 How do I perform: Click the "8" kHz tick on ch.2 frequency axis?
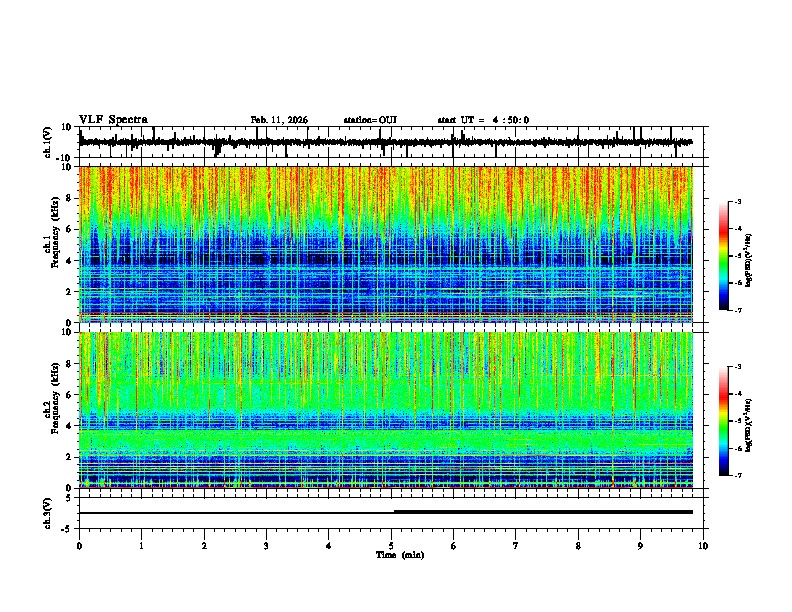pyautogui.click(x=69, y=364)
